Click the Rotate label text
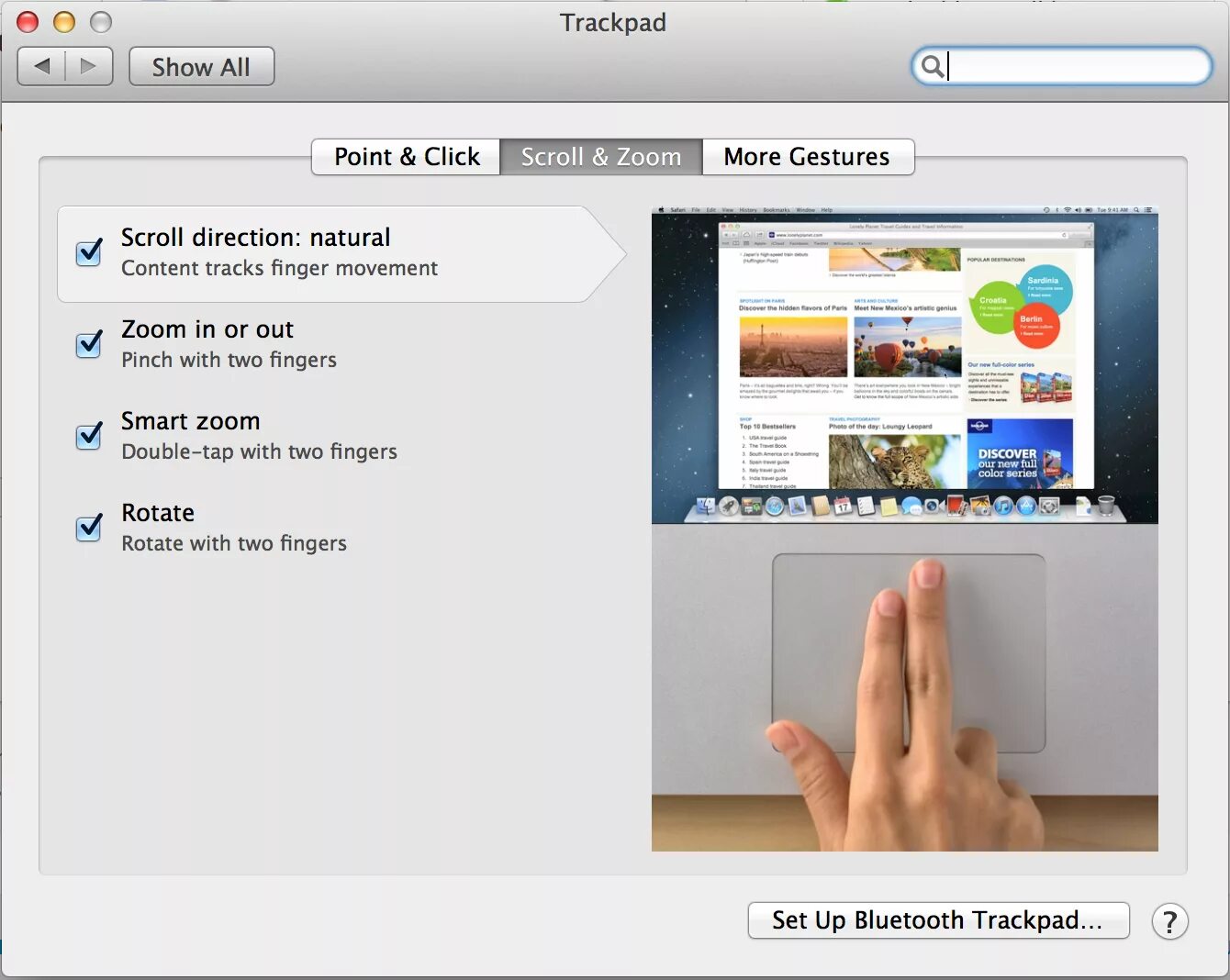This screenshot has width=1230, height=980. 158,513
